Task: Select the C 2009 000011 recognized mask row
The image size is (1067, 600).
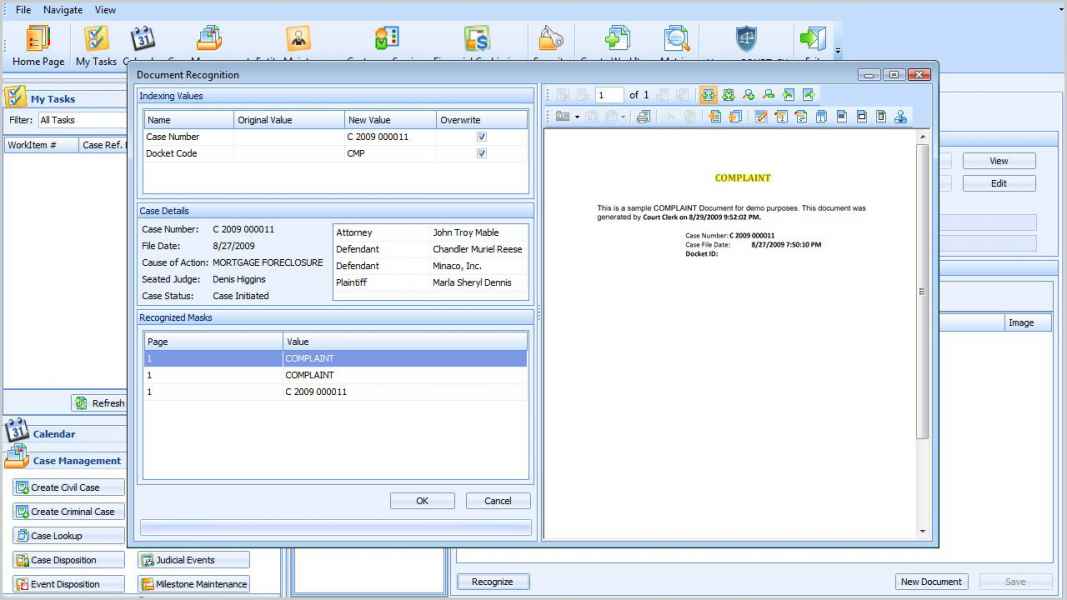Action: point(335,392)
